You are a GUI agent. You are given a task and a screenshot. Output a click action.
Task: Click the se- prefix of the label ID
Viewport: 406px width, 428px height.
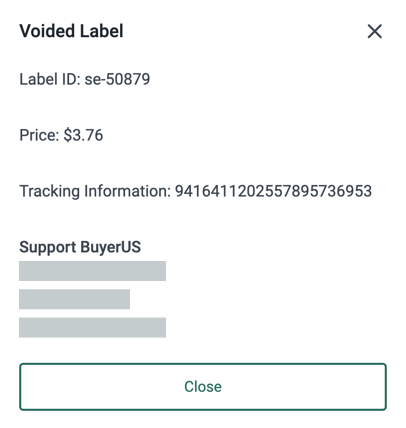click(95, 79)
